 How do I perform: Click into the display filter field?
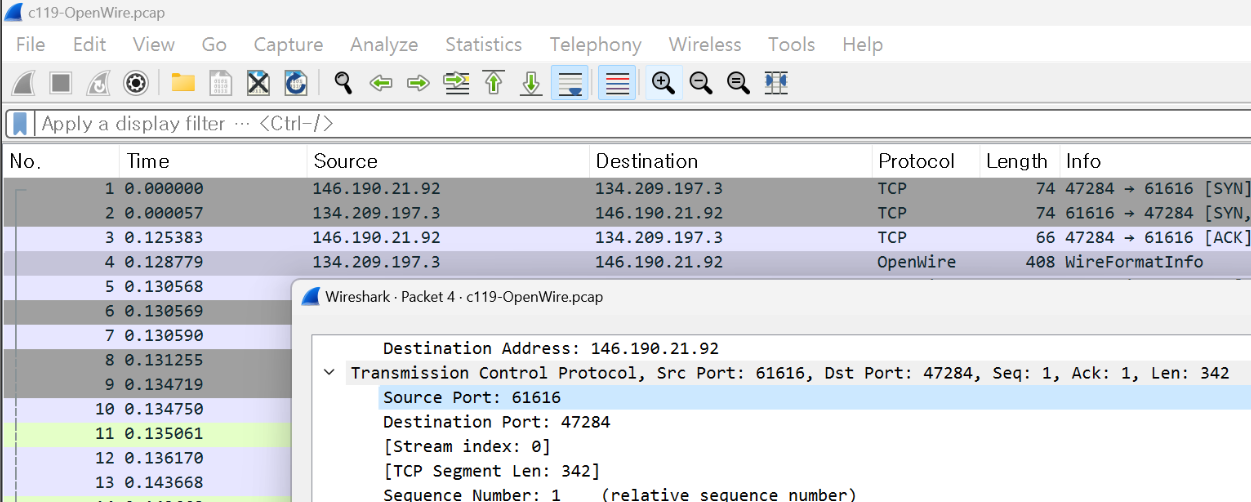(640, 124)
